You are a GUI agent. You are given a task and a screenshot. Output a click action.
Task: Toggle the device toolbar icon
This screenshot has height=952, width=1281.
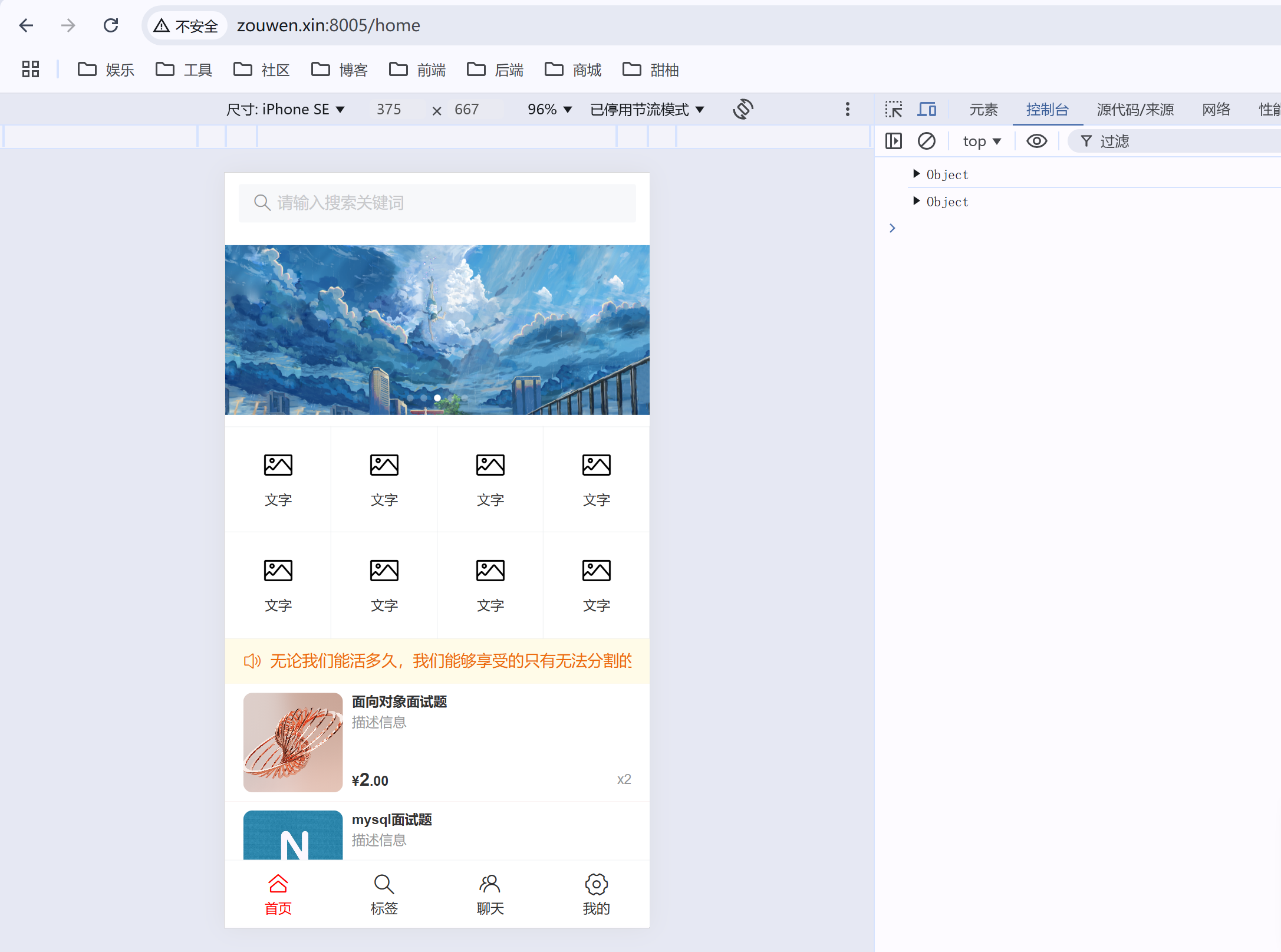[927, 110]
